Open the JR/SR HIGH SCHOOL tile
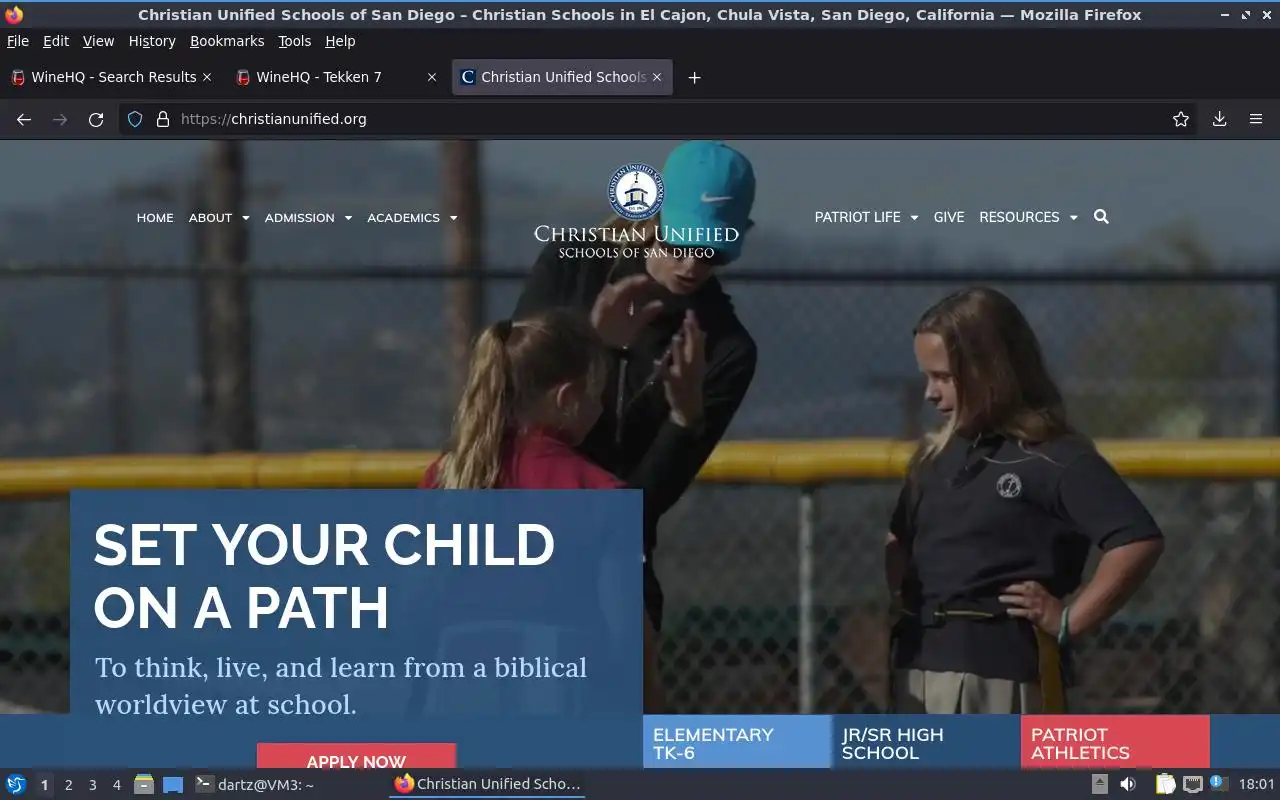The height and width of the screenshot is (800, 1280). coord(926,742)
